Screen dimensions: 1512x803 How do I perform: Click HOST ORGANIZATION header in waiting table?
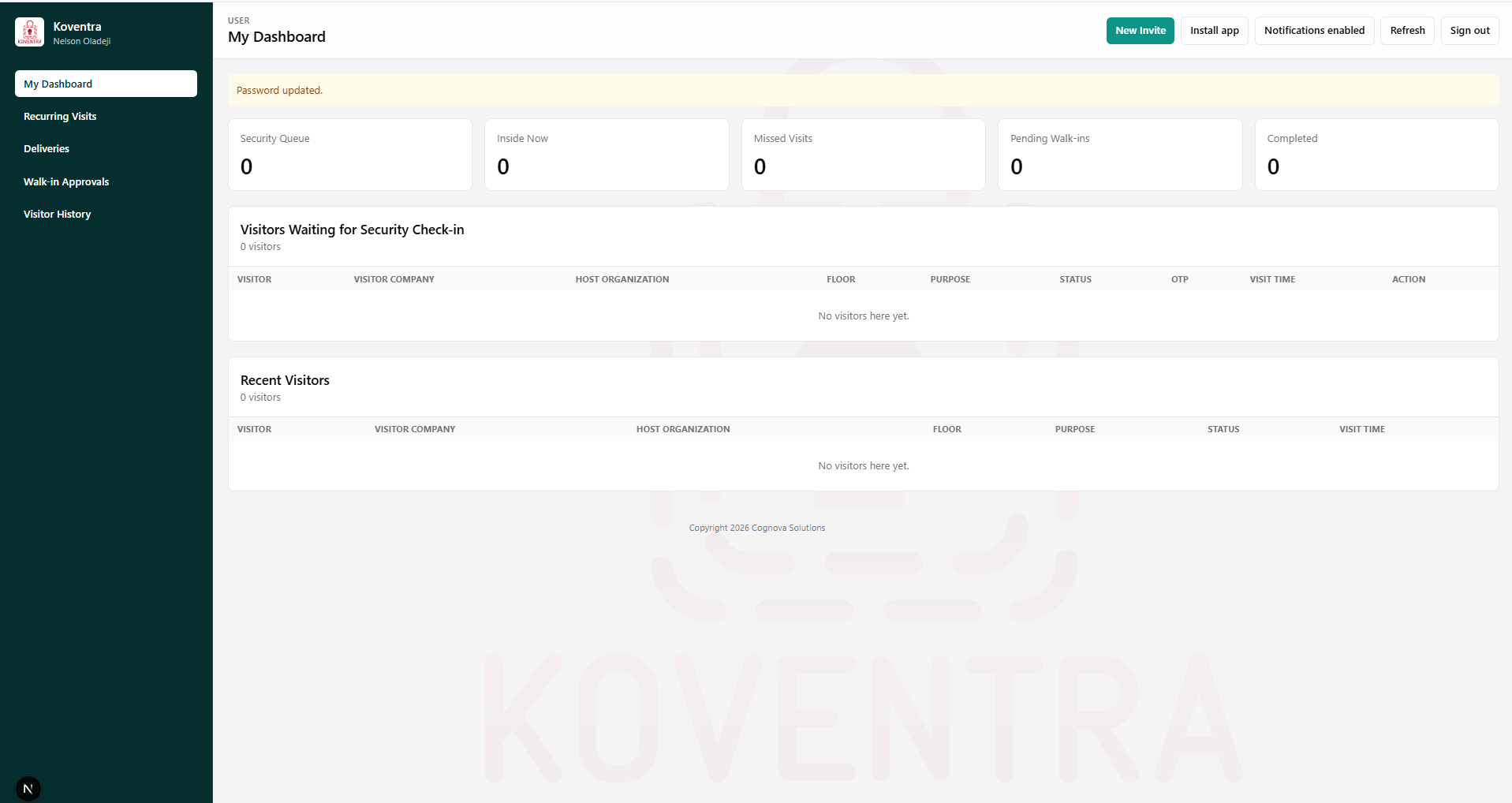click(x=622, y=279)
